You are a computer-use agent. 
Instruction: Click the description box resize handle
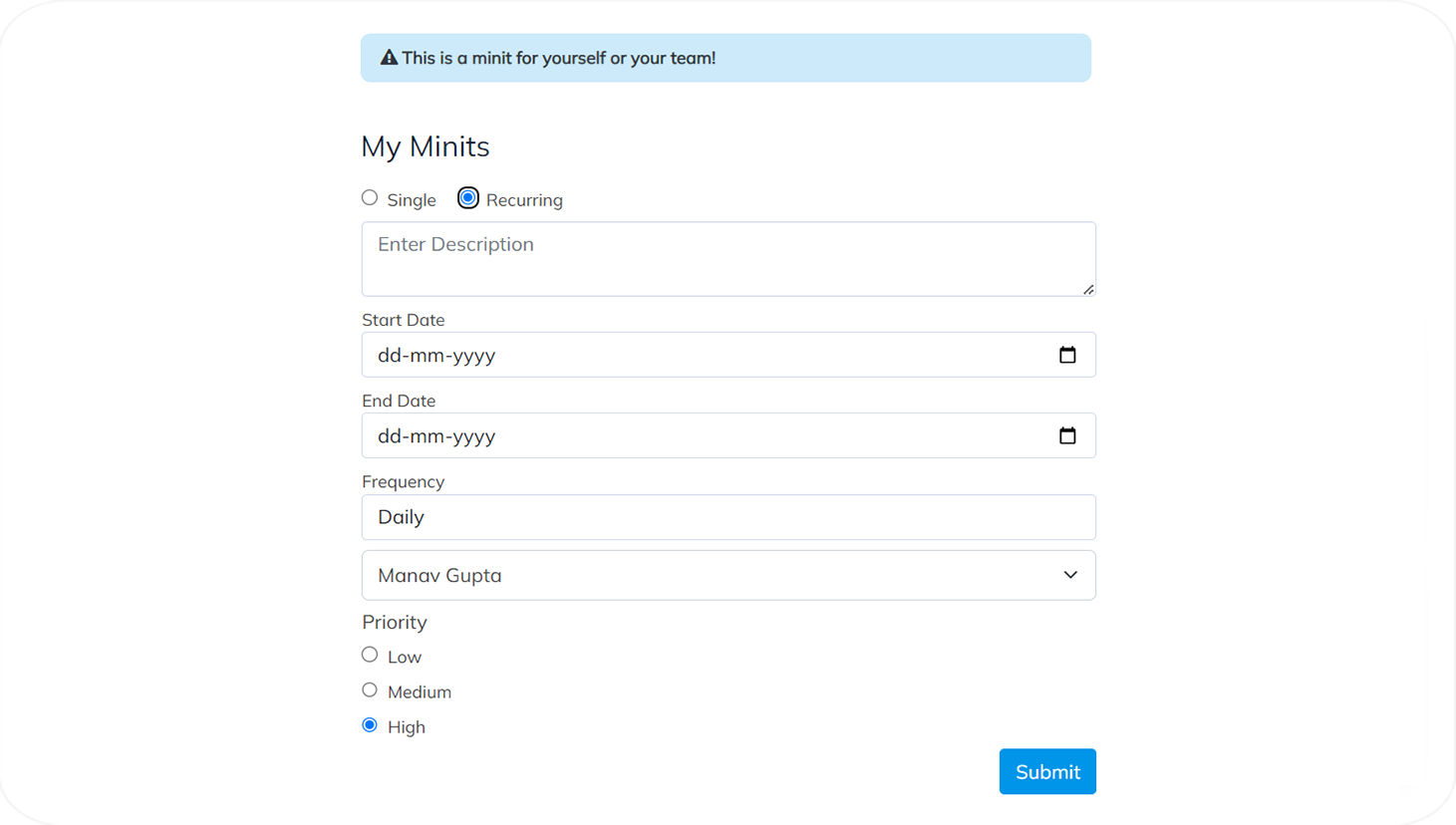[1088, 289]
